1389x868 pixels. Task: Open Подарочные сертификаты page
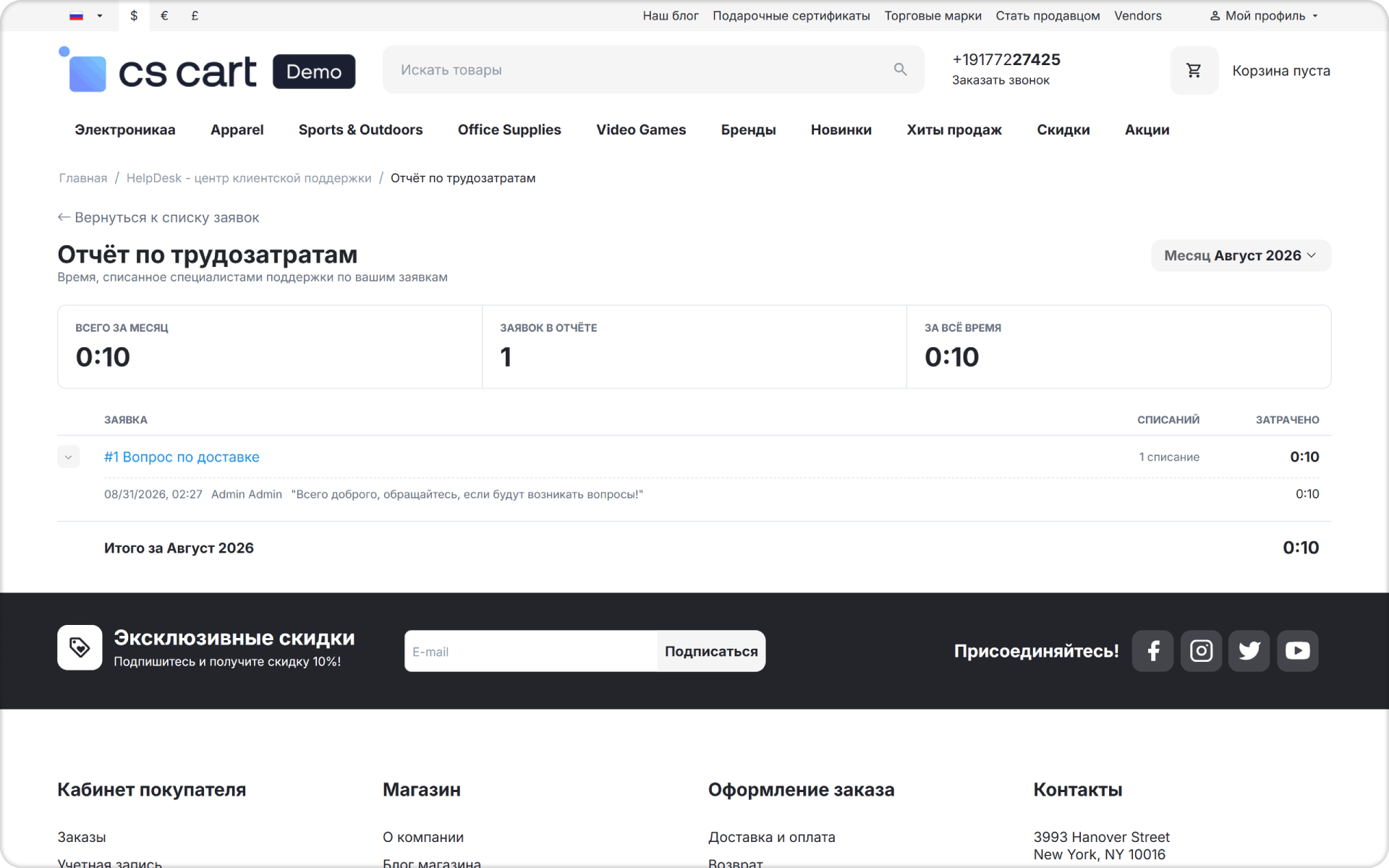tap(791, 16)
